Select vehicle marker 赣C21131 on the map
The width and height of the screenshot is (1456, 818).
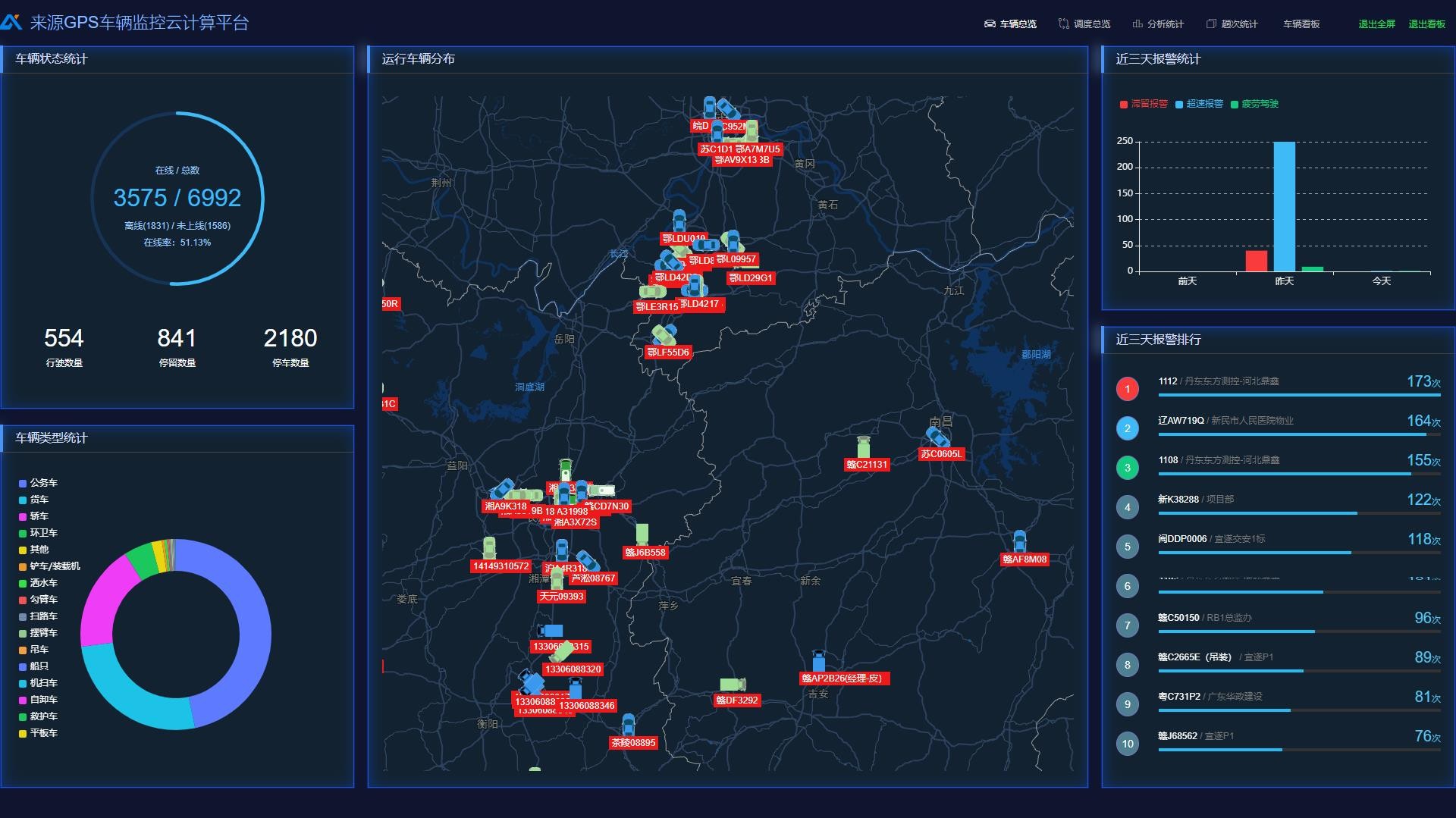point(863,448)
